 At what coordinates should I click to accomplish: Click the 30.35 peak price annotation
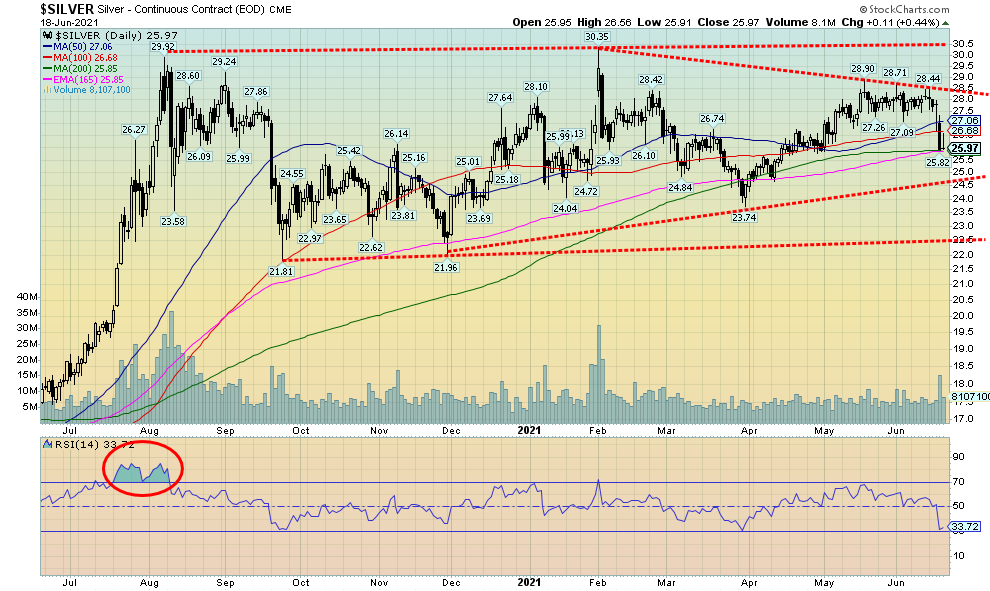click(x=598, y=36)
